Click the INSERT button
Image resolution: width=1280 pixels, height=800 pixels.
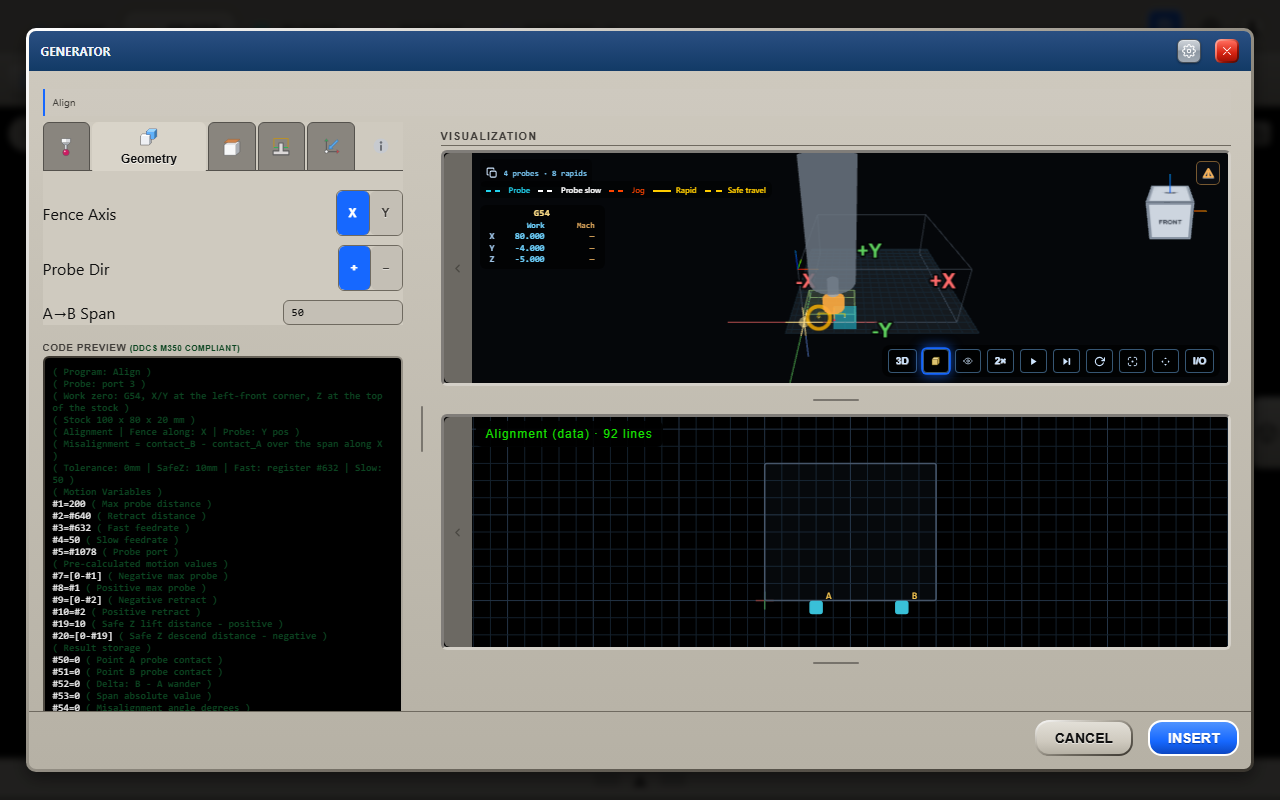(x=1194, y=738)
